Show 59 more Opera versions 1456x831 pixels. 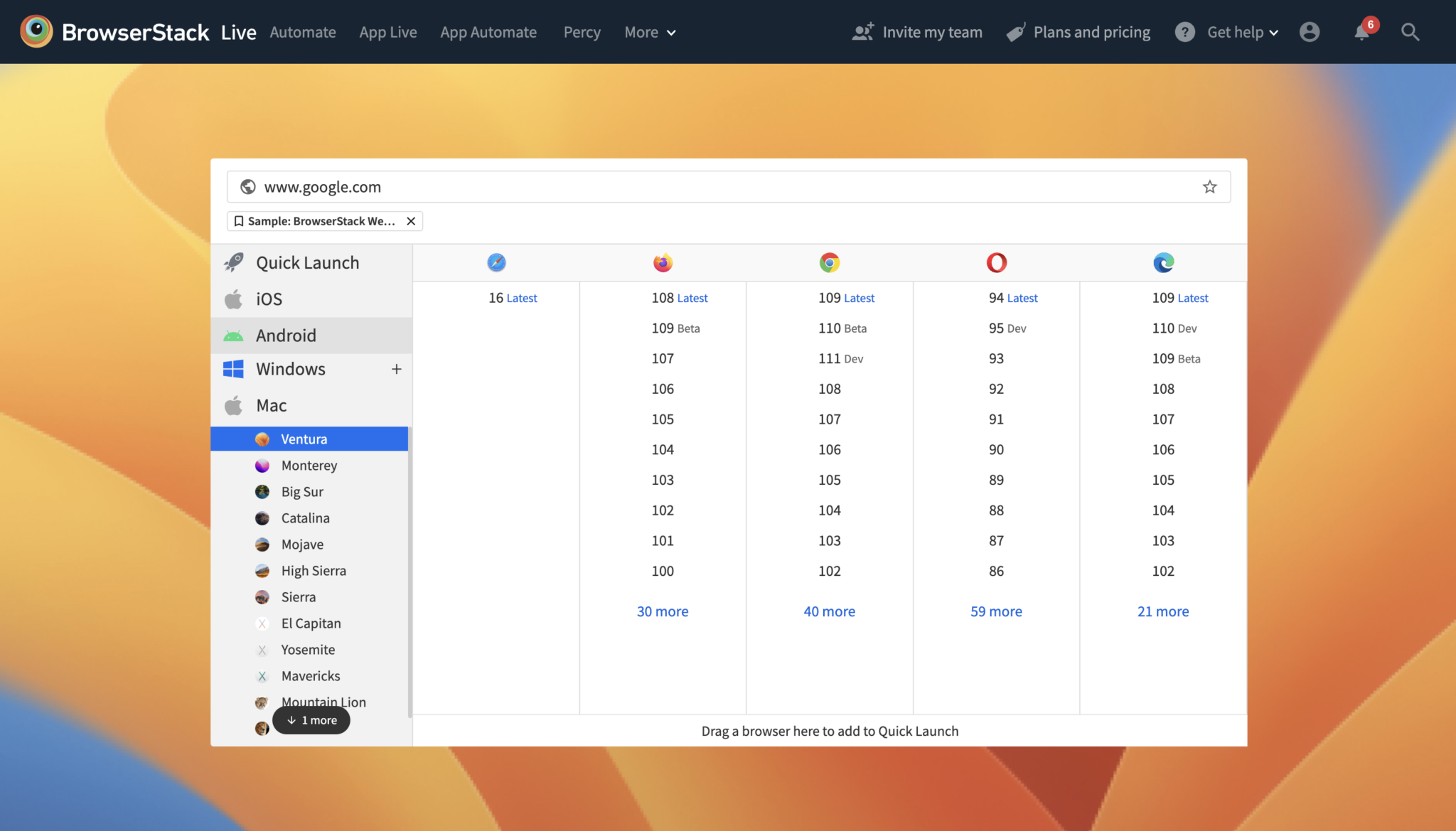coord(995,611)
